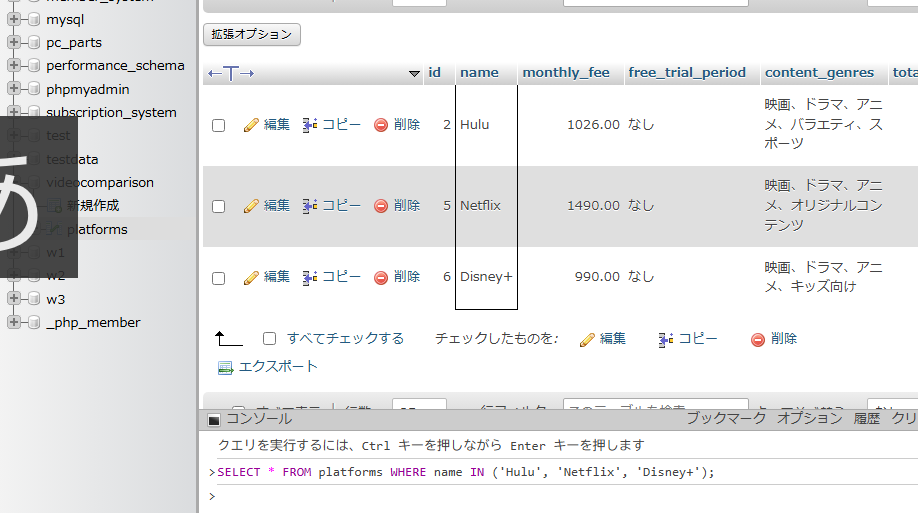Click the 拡張オプション button
The height and width of the screenshot is (513, 918).
(252, 34)
